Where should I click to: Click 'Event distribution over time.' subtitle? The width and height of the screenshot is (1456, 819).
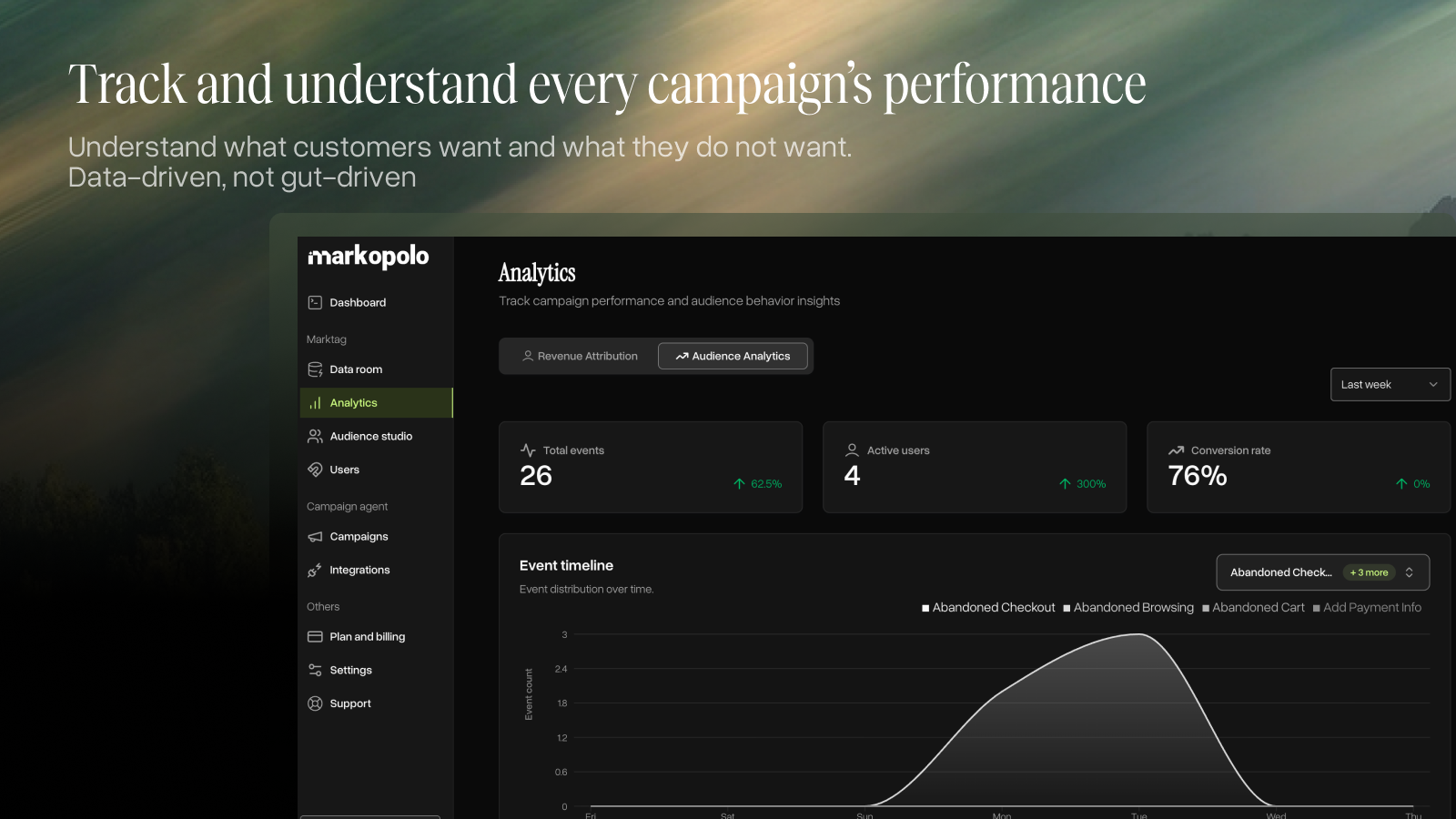(586, 590)
